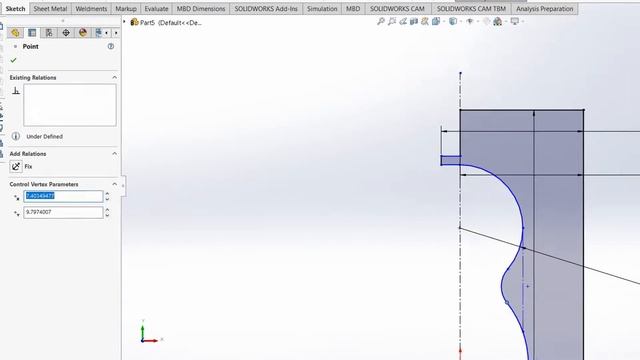Open Hide/Show Items icon
This screenshot has width=640, height=360.
[x=470, y=21]
